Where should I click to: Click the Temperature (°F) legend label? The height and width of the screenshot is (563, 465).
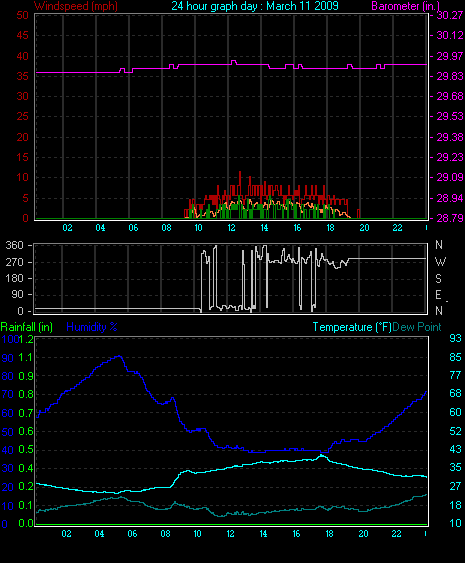[x=352, y=327]
